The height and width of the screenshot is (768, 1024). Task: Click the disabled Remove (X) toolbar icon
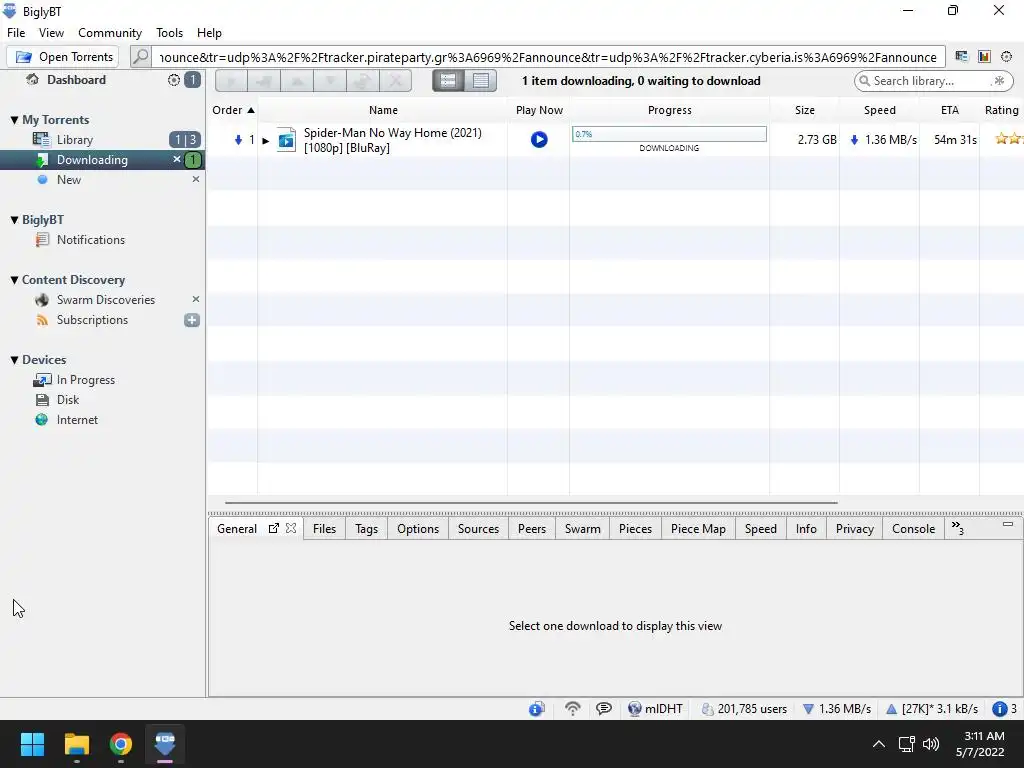pos(395,81)
